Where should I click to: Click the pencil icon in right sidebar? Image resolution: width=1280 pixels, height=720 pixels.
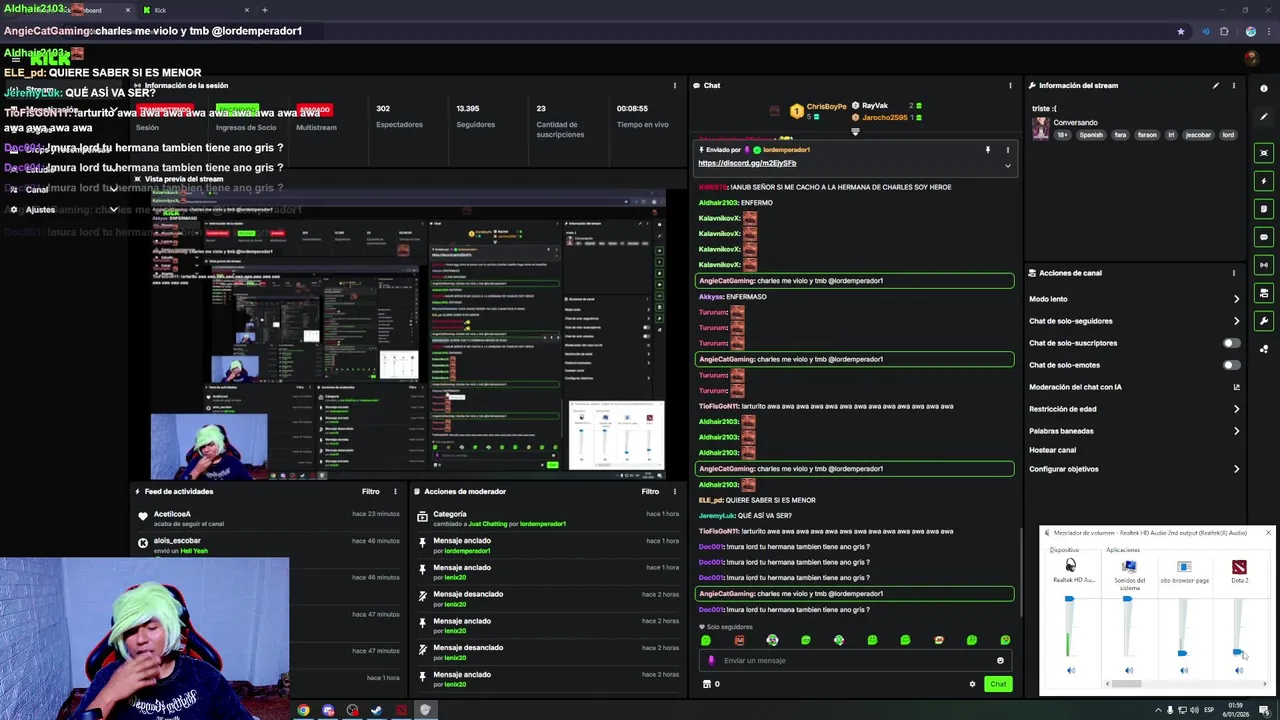[x=1264, y=117]
